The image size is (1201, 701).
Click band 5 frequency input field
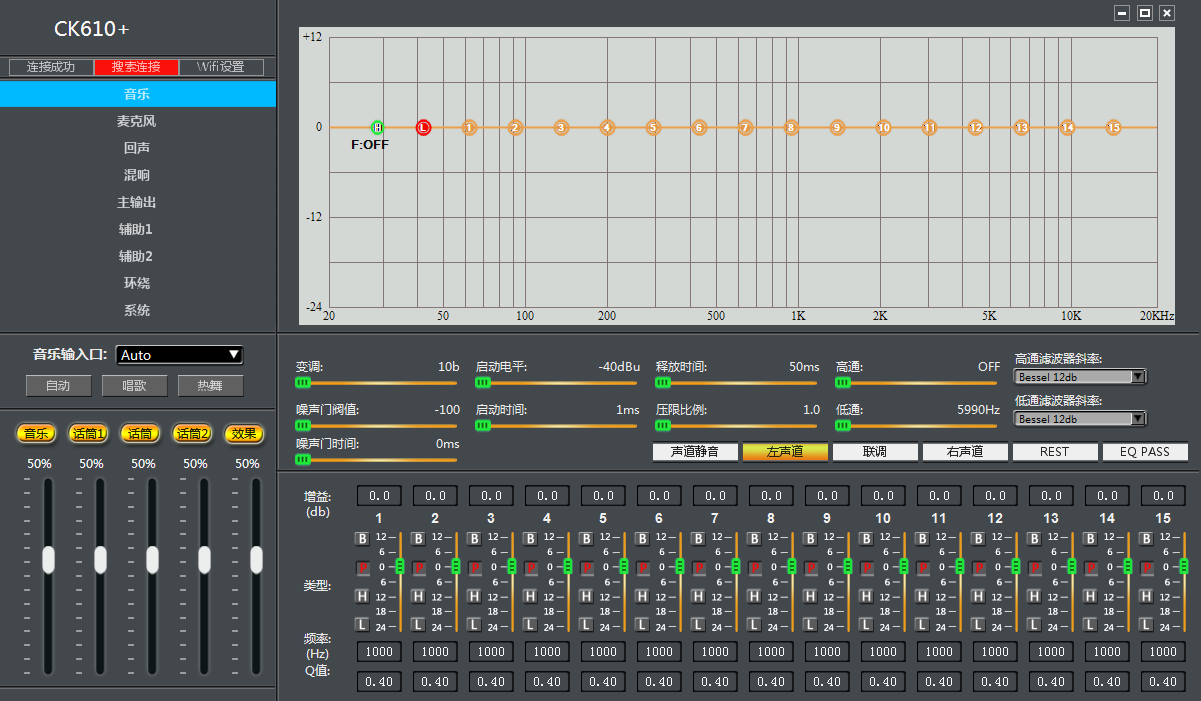pos(603,651)
